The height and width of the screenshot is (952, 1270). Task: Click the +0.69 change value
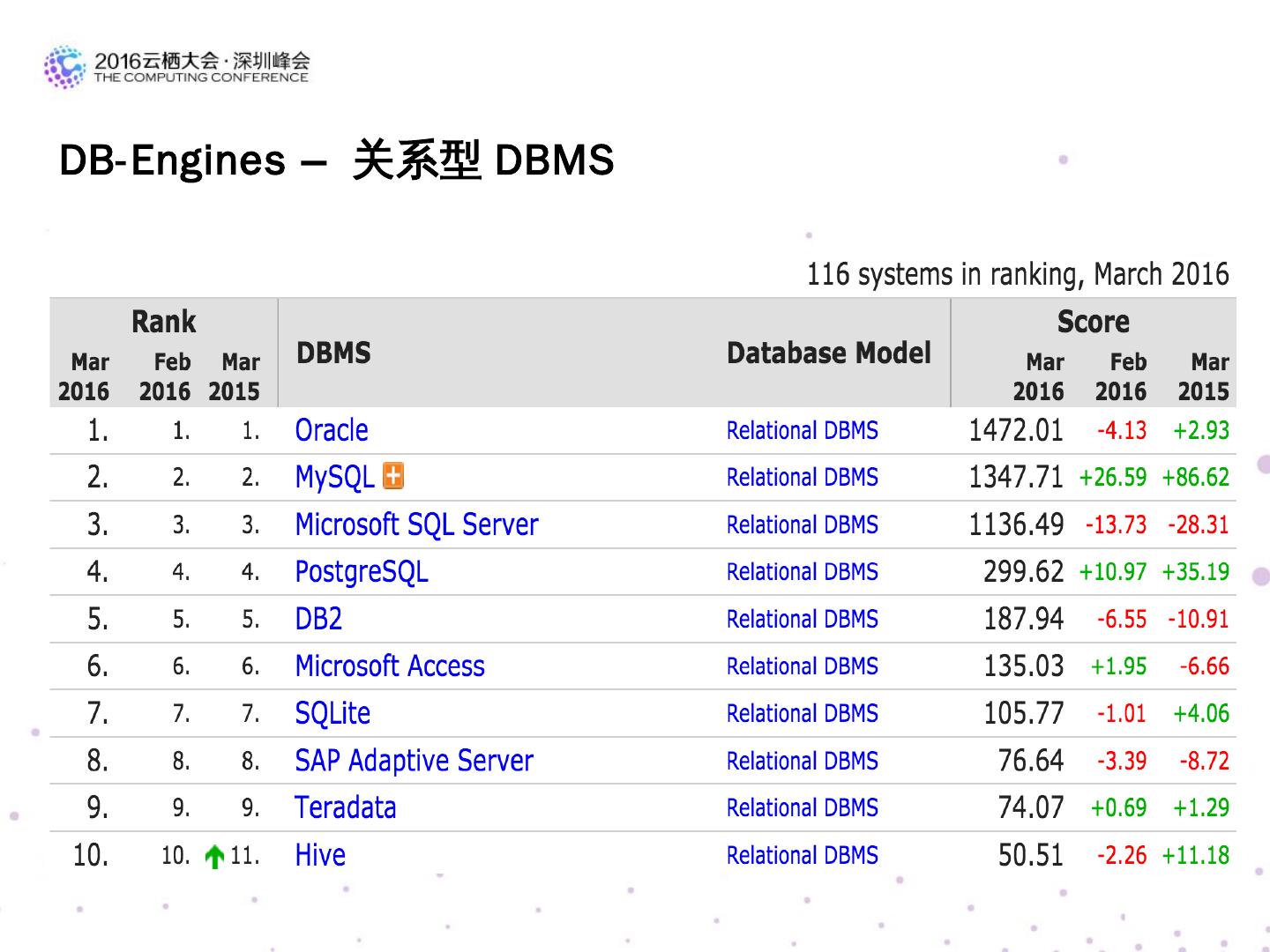click(1119, 807)
